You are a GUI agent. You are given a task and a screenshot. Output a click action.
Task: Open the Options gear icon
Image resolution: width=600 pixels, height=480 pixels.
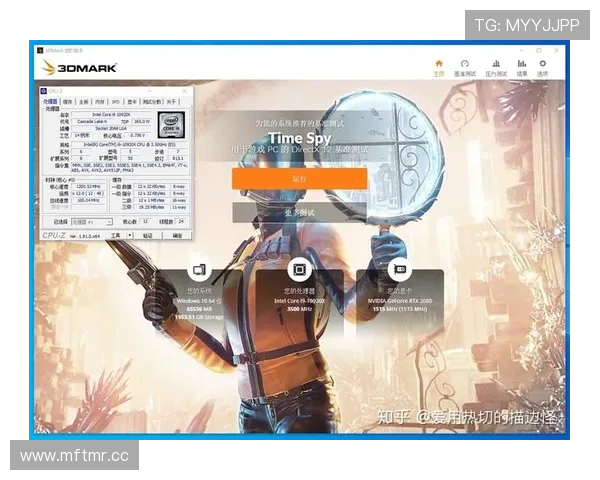543,65
